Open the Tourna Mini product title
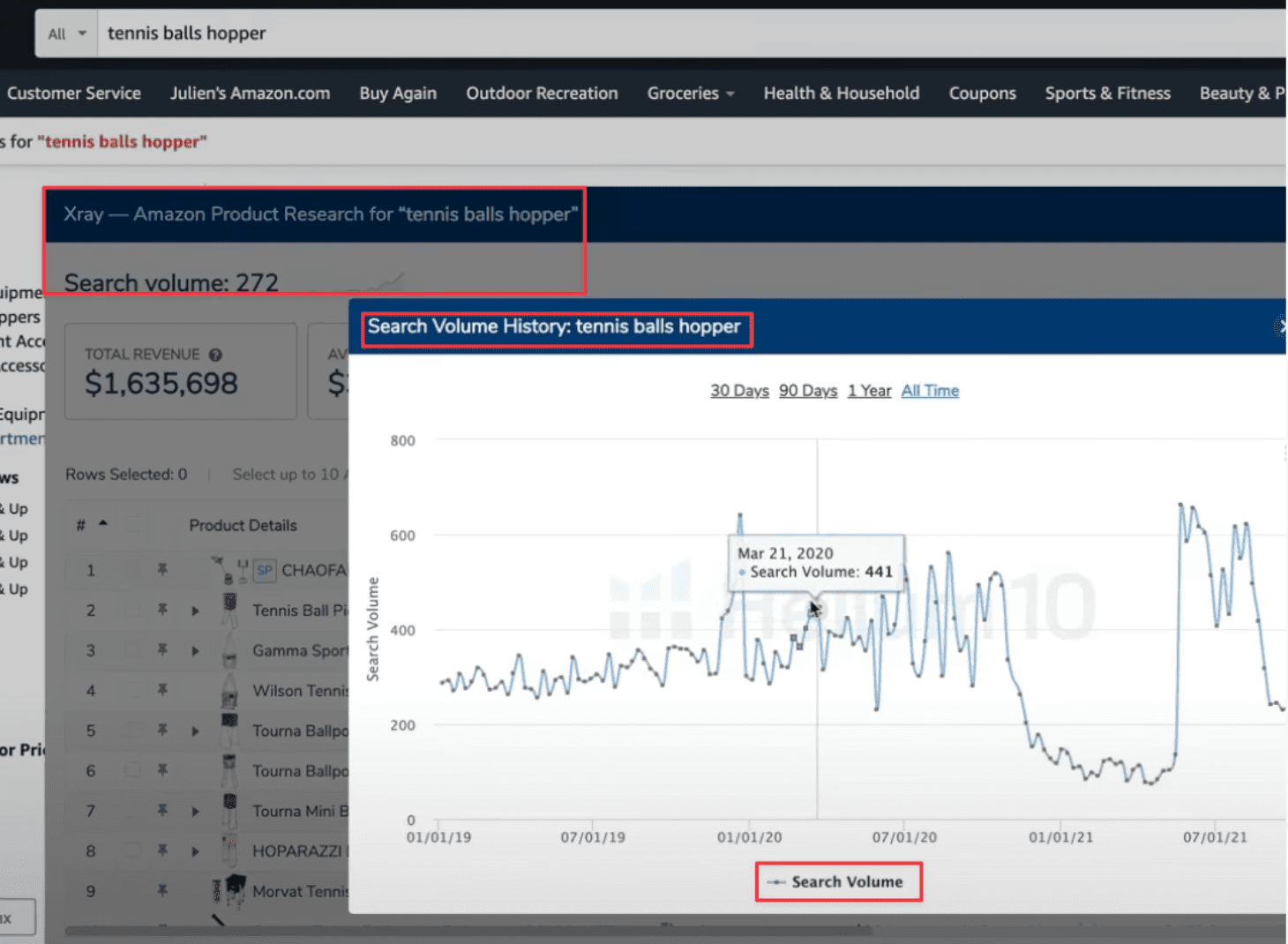The image size is (1288, 944). [x=300, y=811]
